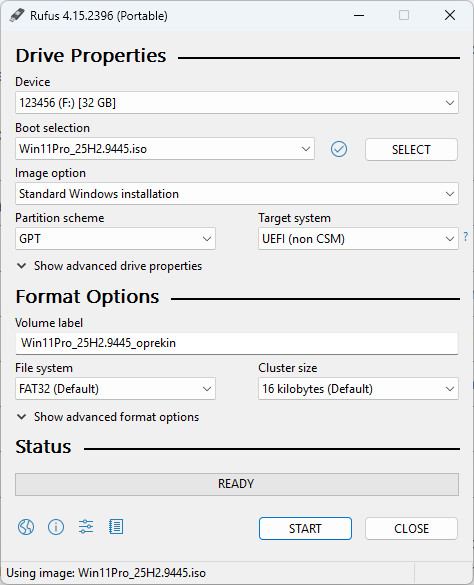Click the Image option label

point(50,173)
